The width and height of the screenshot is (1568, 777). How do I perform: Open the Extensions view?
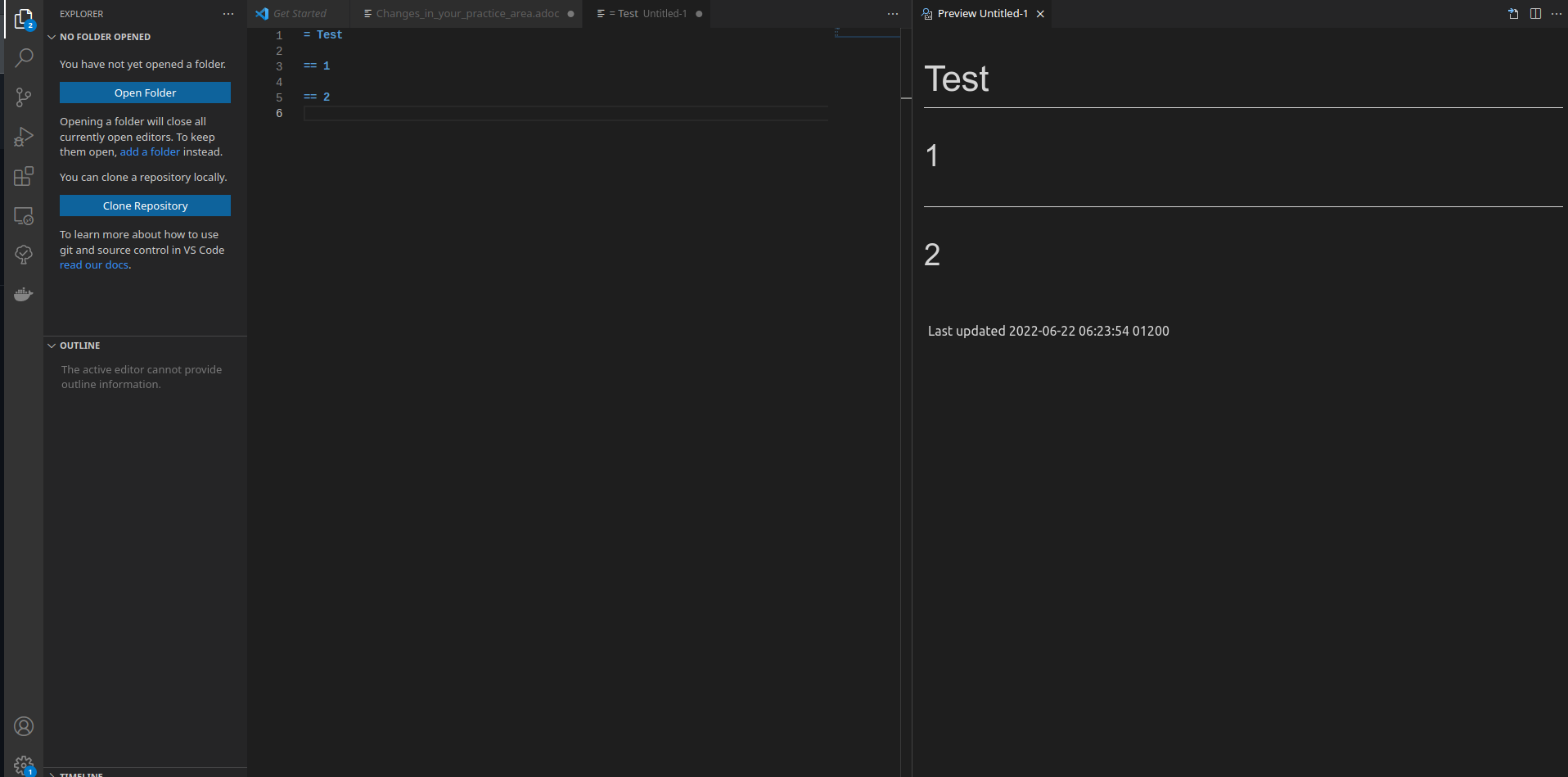click(24, 176)
